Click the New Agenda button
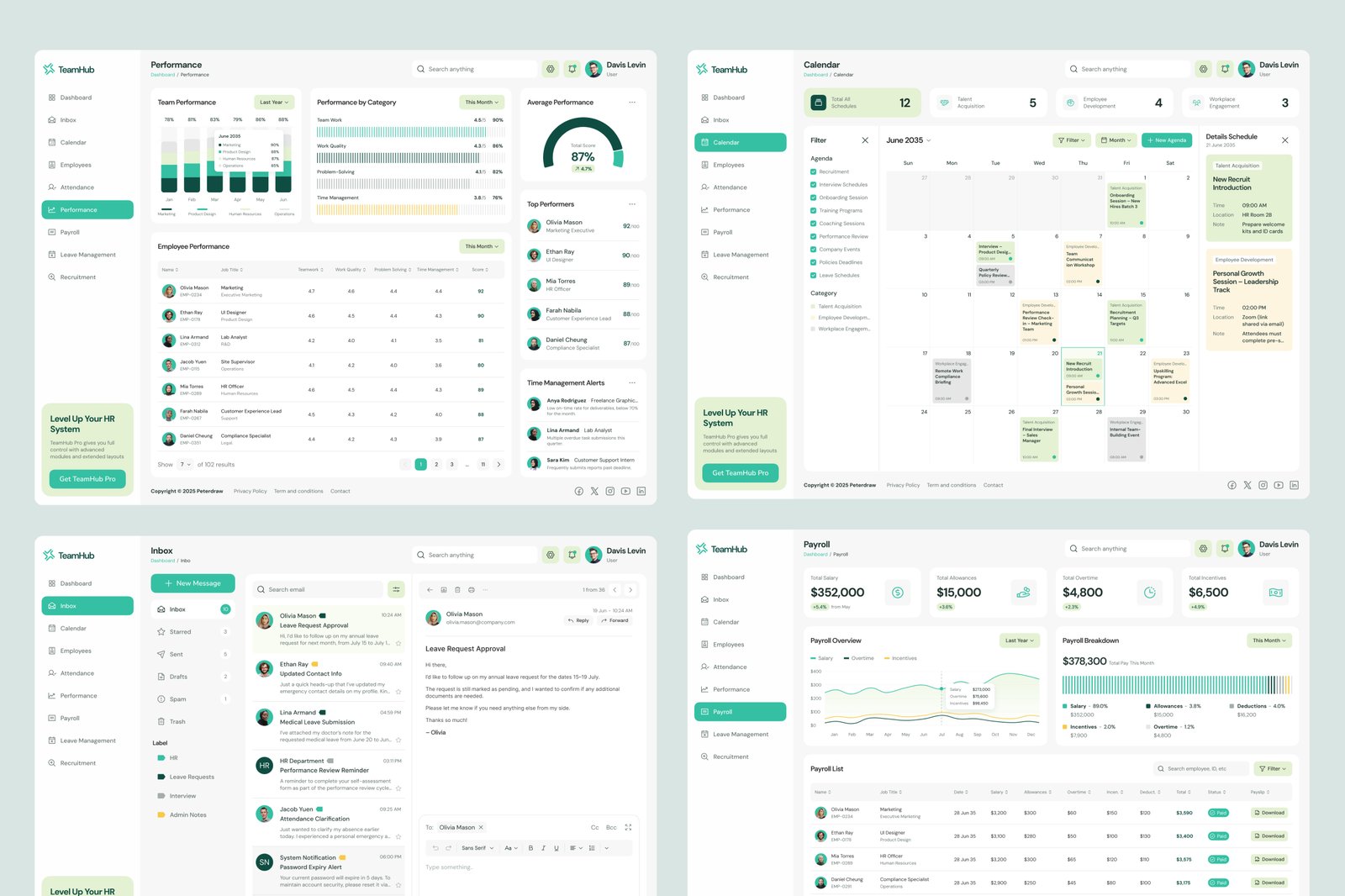This screenshot has width=1345, height=896. tap(1166, 140)
